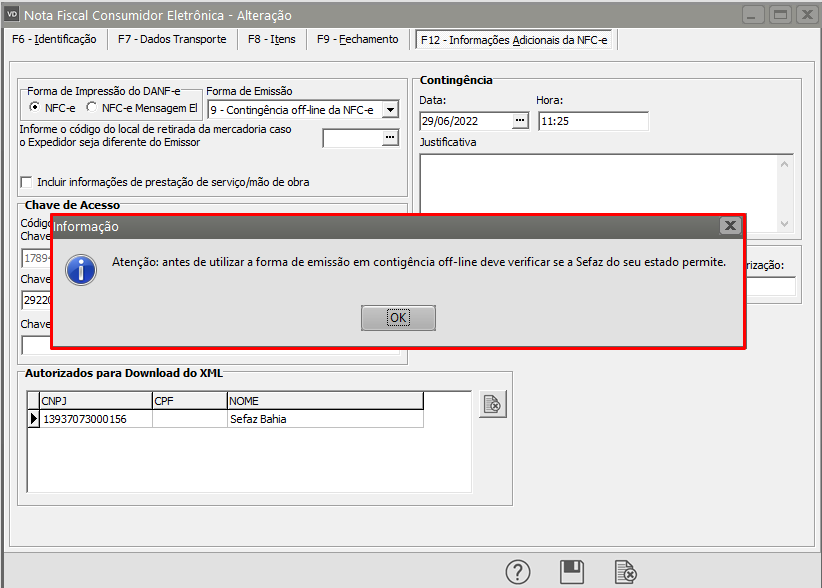Click delete icon beside the XML download grid

click(493, 404)
